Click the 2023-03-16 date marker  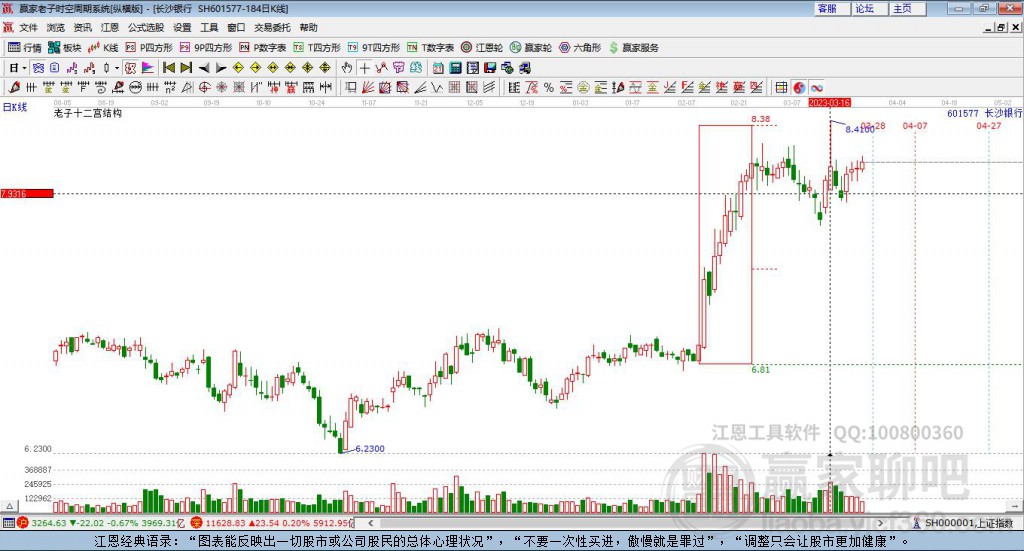pyautogui.click(x=829, y=103)
